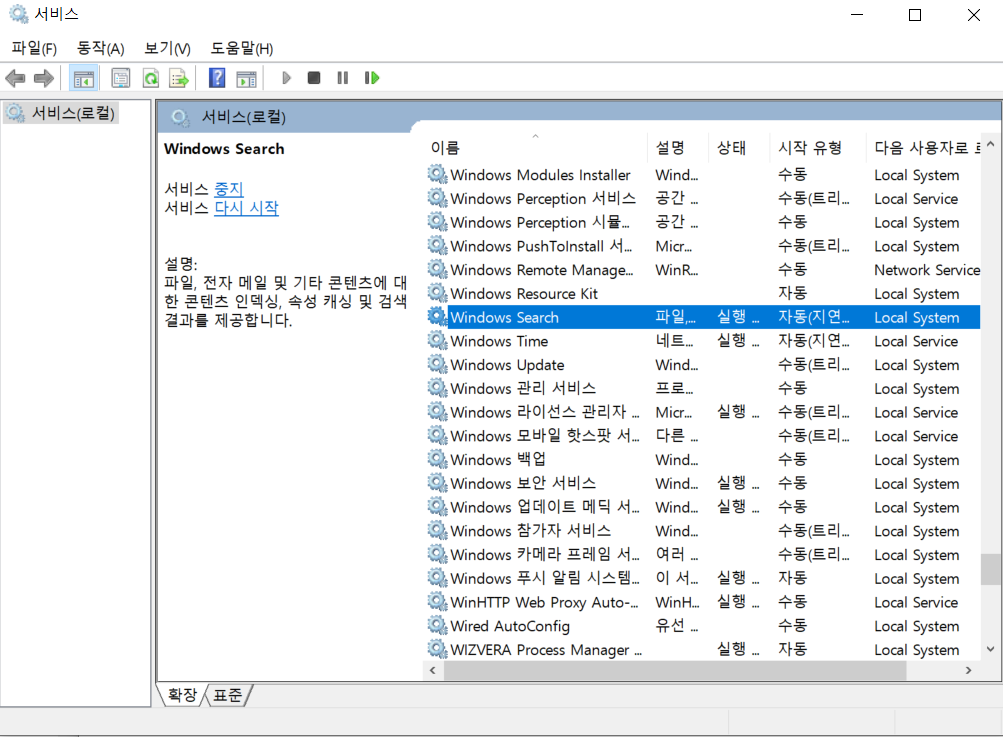
Task: Click the vertical scrollbar thumb
Action: point(991,569)
